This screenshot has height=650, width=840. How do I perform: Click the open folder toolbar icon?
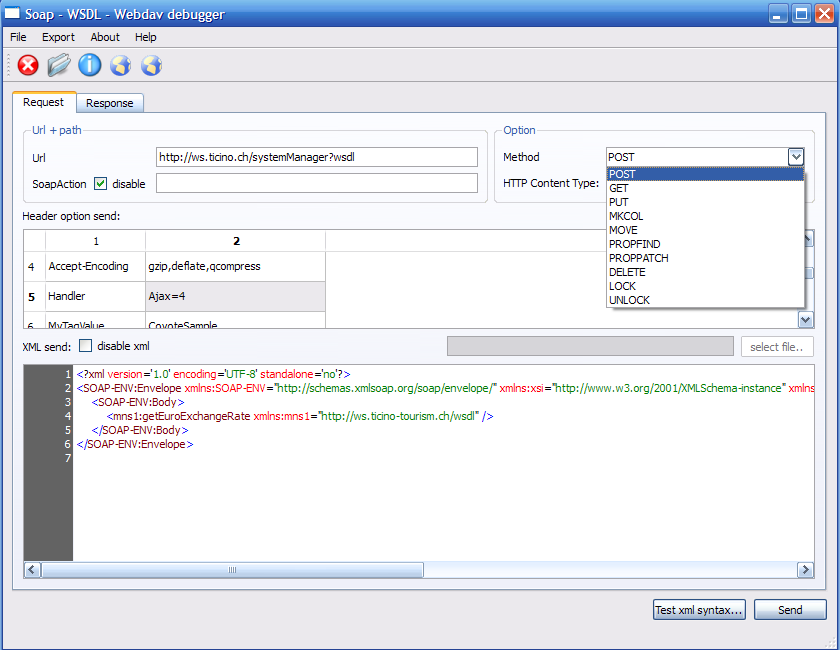[x=59, y=65]
